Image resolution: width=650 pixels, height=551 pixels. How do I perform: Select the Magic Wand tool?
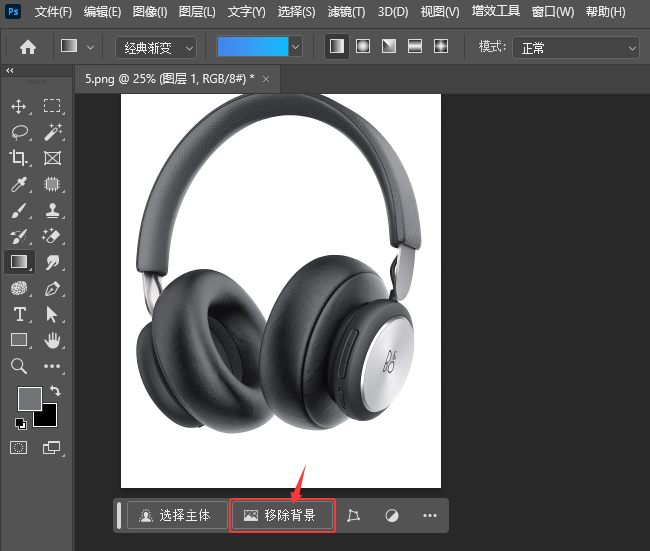[x=53, y=132]
